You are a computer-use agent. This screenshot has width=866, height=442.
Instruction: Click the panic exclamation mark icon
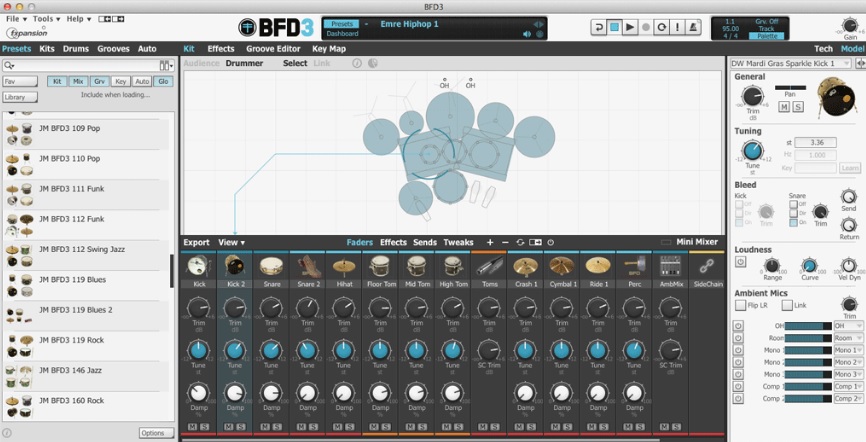[677, 27]
